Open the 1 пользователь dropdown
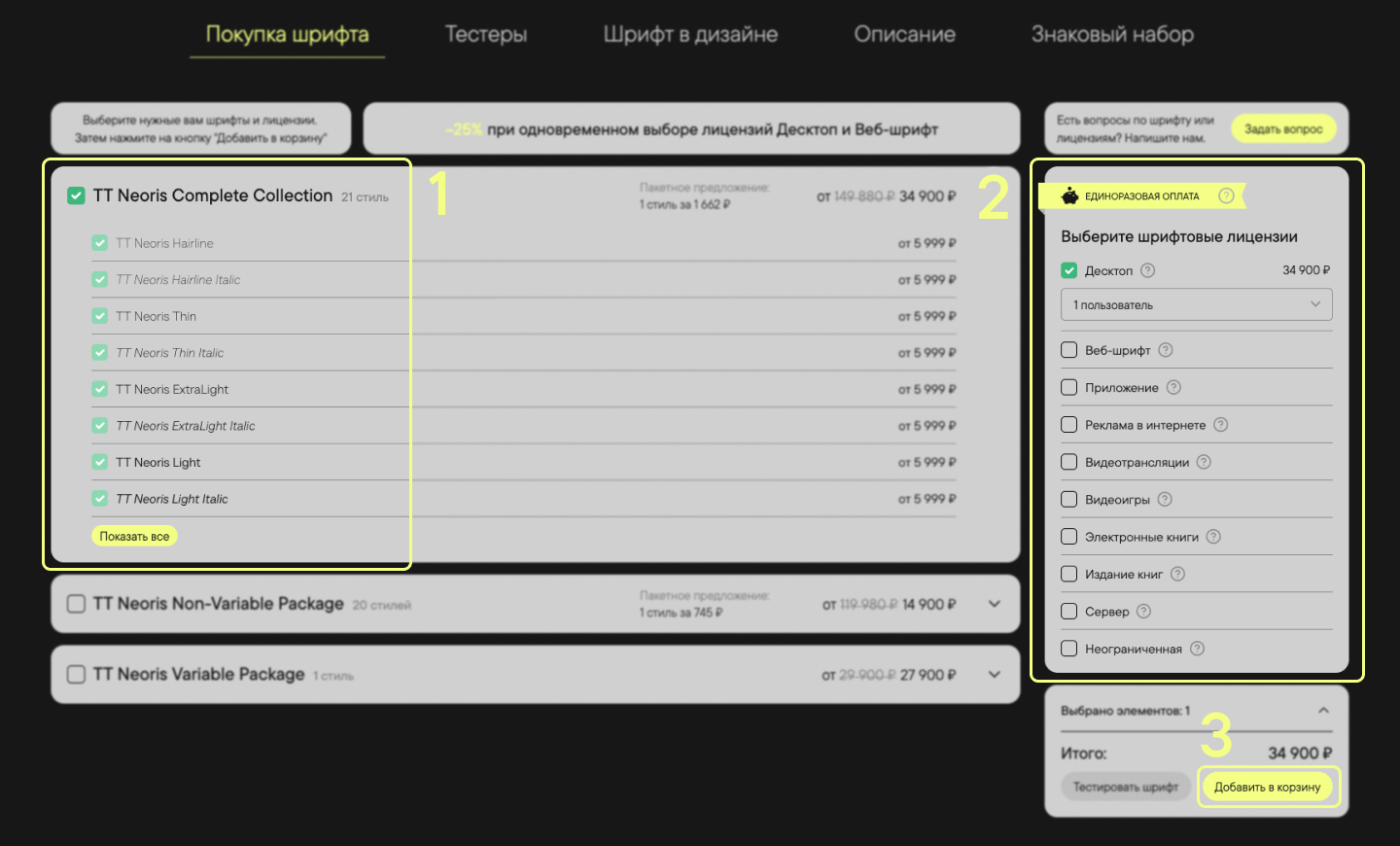 (x=1196, y=304)
